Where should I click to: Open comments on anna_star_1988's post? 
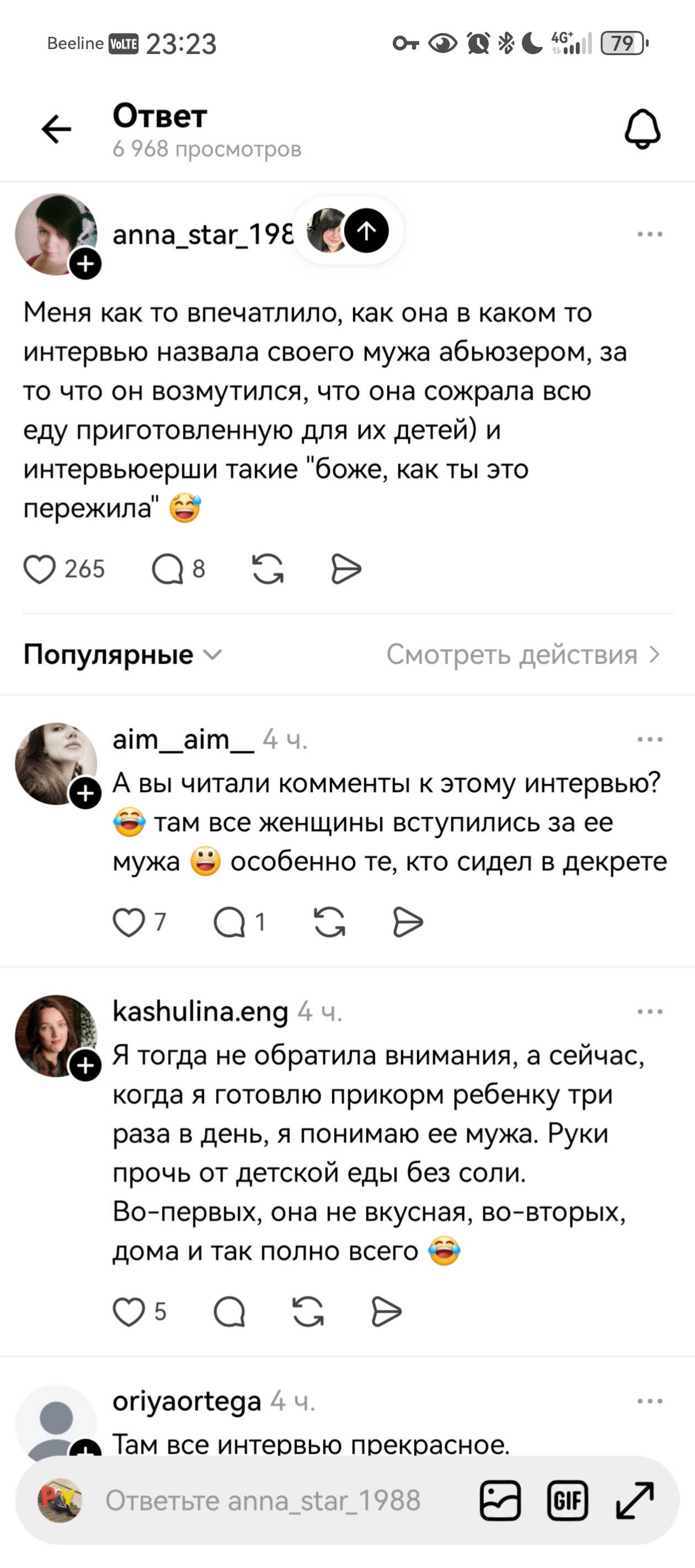168,570
